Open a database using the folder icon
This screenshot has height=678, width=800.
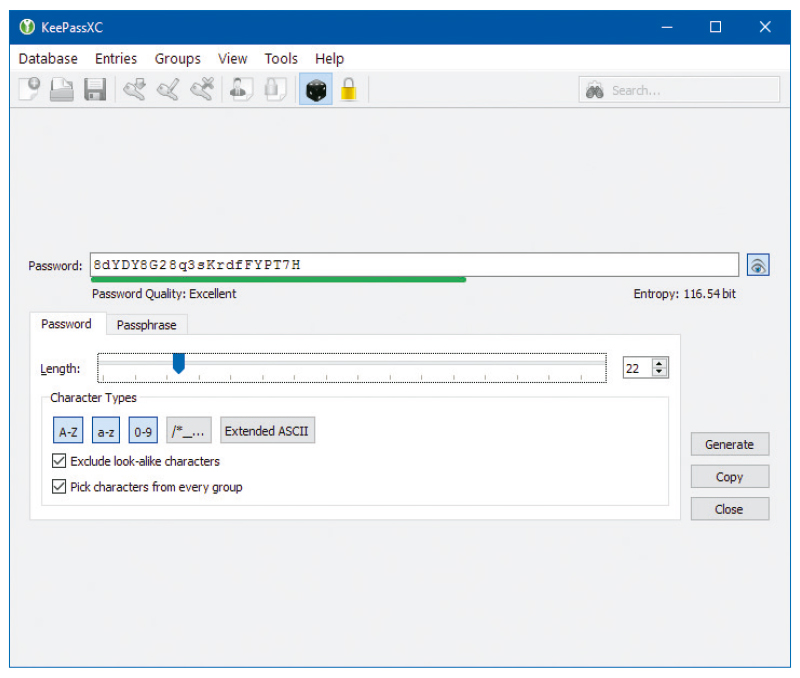[62, 90]
